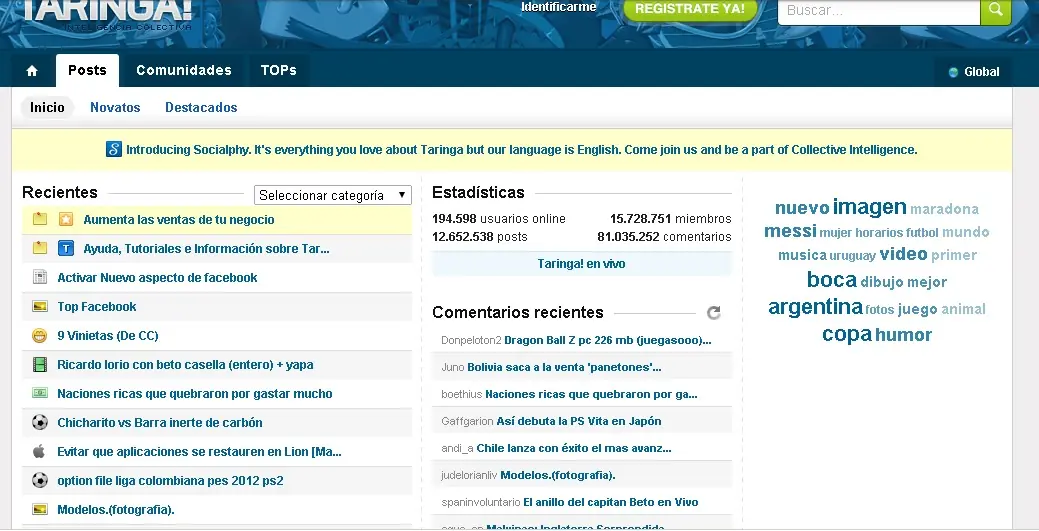Click sticky note icon of Ayuda, Tutoriales post
1039x531 pixels.
[40, 248]
